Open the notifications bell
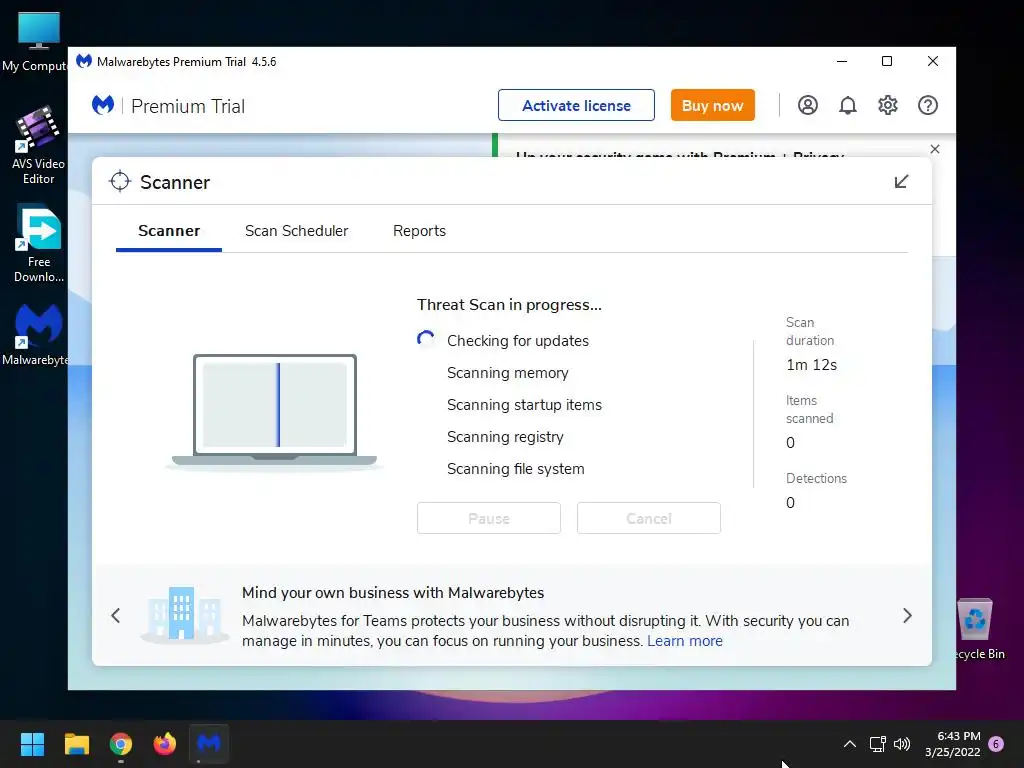Image resolution: width=1024 pixels, height=768 pixels. coord(848,105)
